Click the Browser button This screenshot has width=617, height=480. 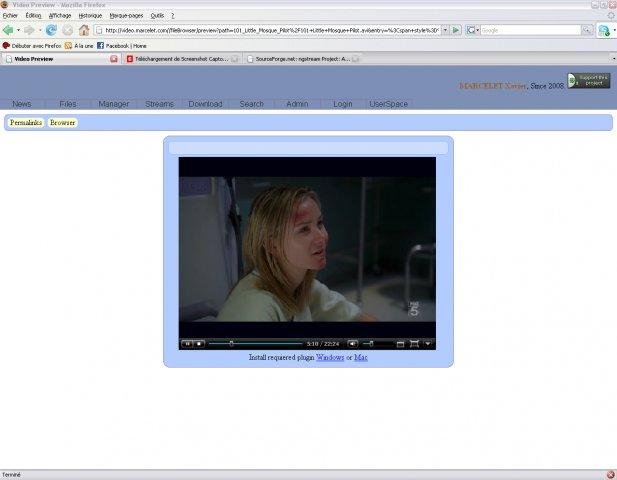point(62,123)
